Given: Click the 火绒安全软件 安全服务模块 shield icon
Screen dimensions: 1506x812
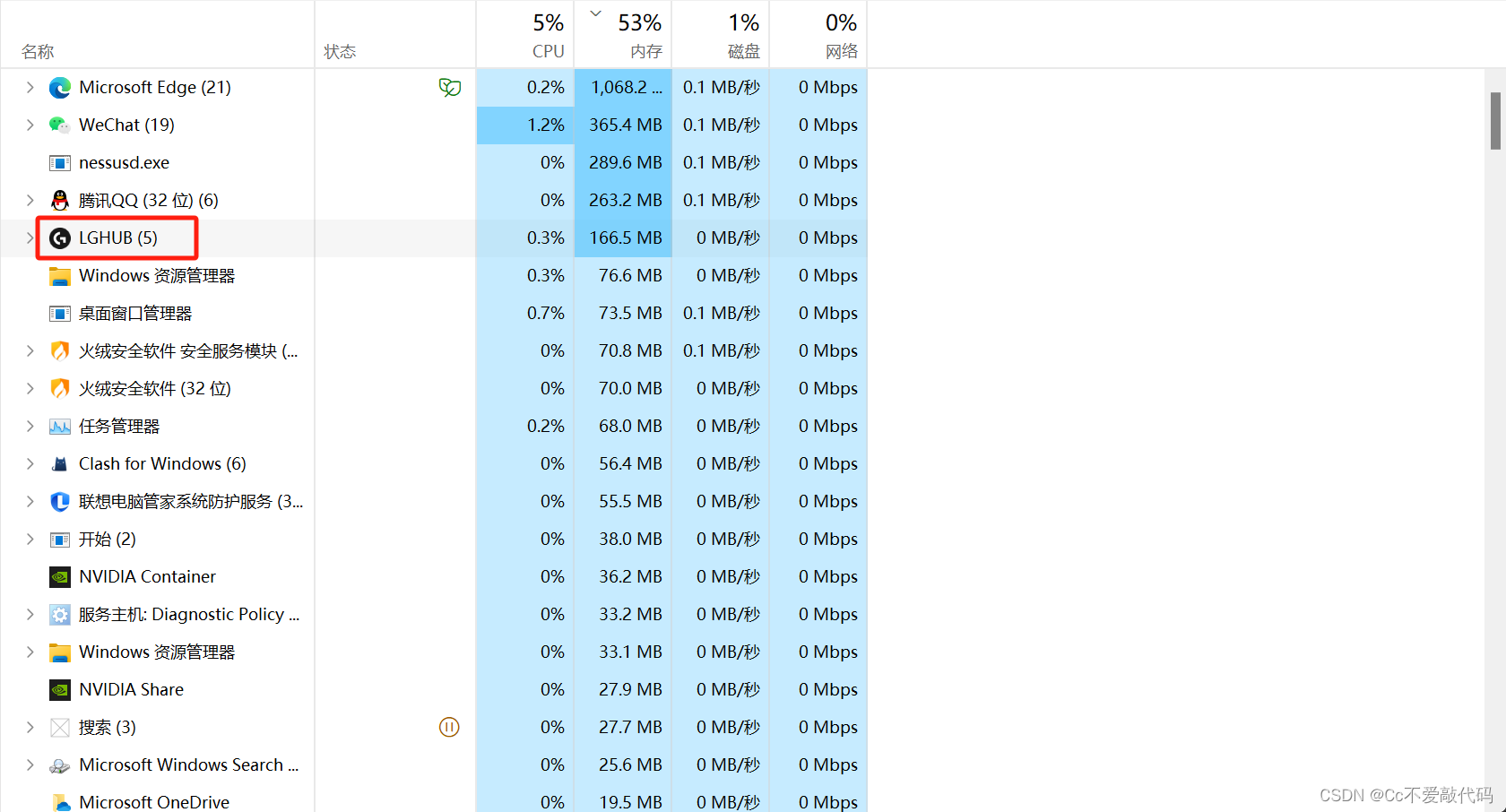Looking at the screenshot, I should click(x=60, y=351).
